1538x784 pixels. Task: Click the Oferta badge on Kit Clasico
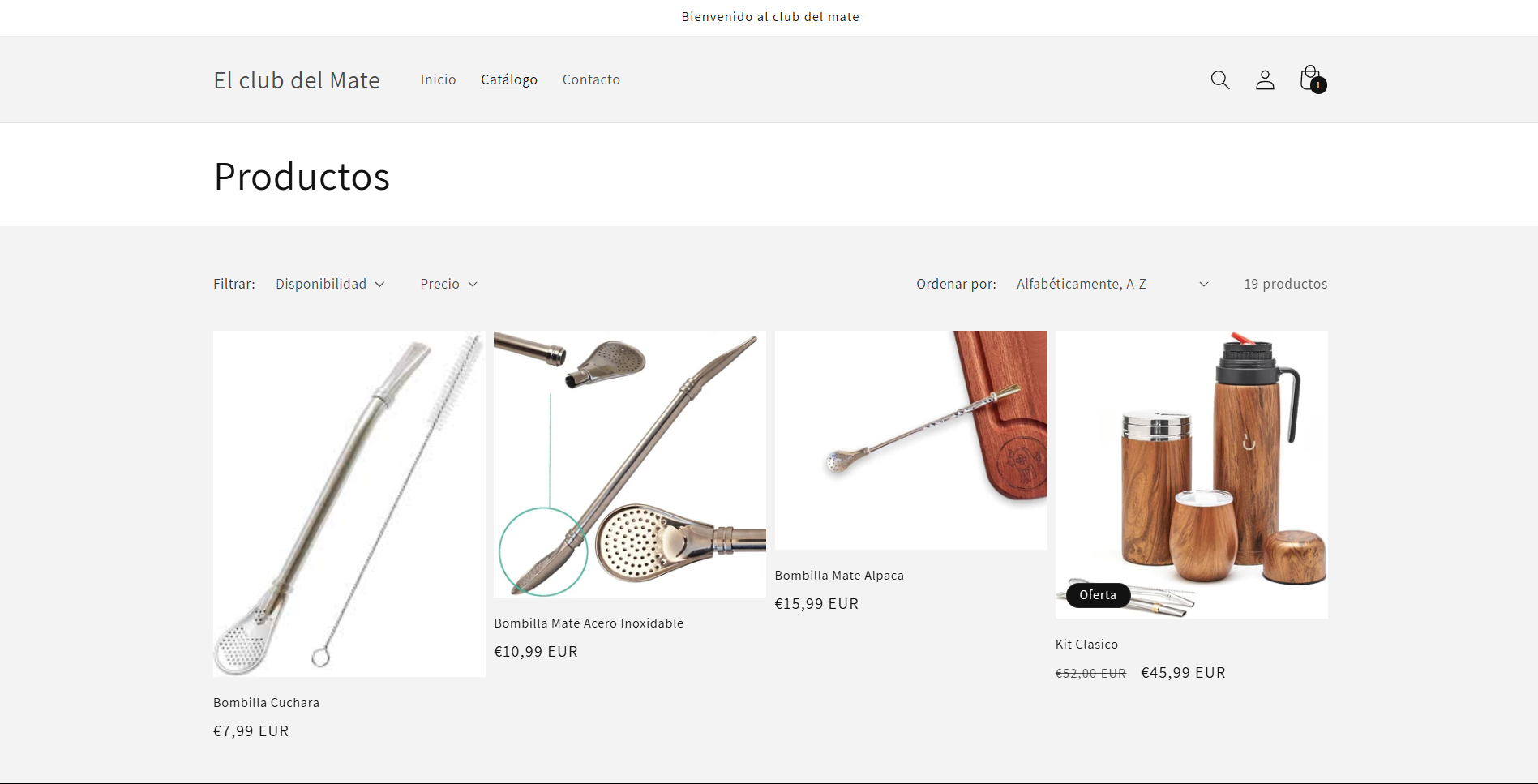pyautogui.click(x=1098, y=595)
